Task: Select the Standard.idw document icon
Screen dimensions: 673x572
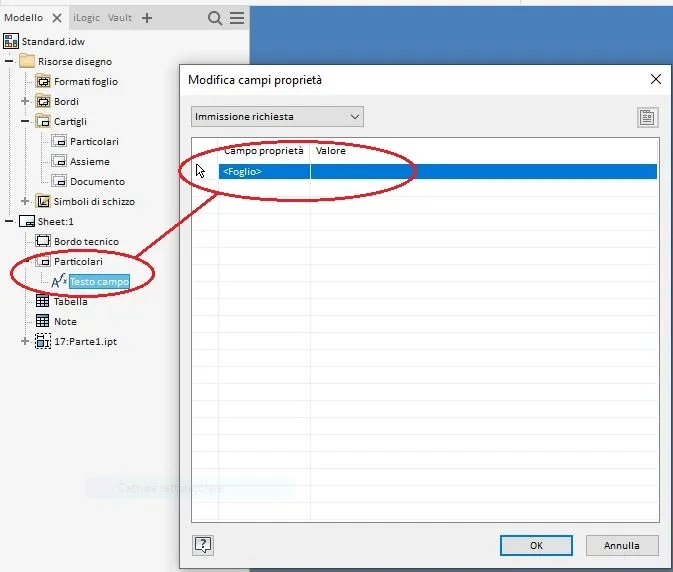Action: point(11,41)
